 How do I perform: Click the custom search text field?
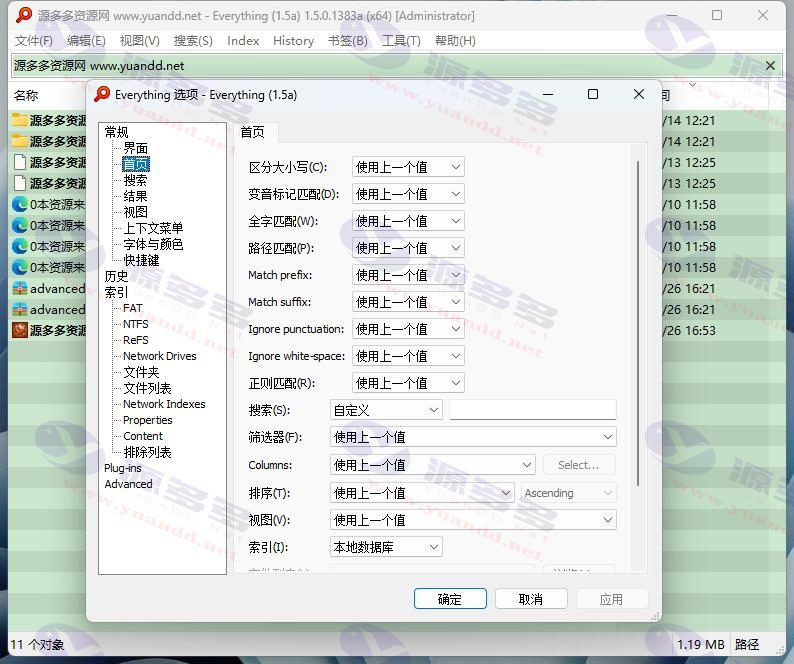pos(533,410)
